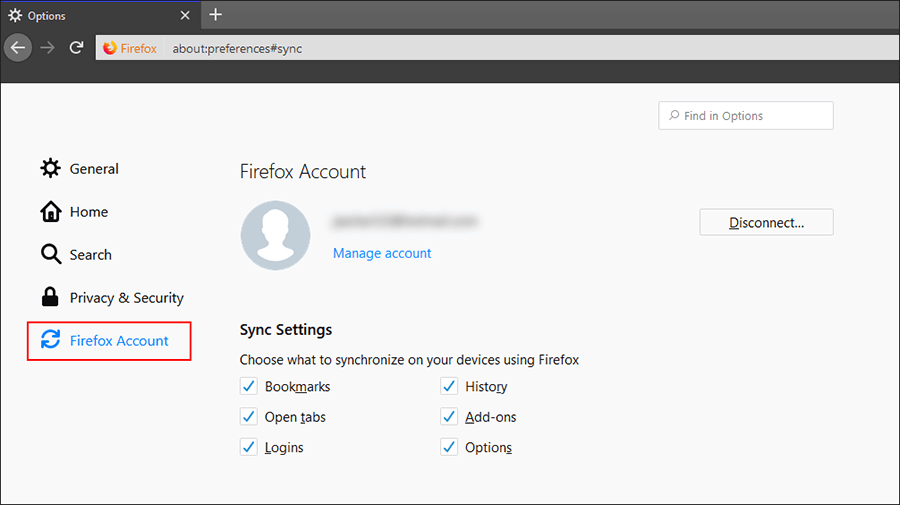The width and height of the screenshot is (900, 505).
Task: Click the Disconnect... button
Action: (x=766, y=222)
